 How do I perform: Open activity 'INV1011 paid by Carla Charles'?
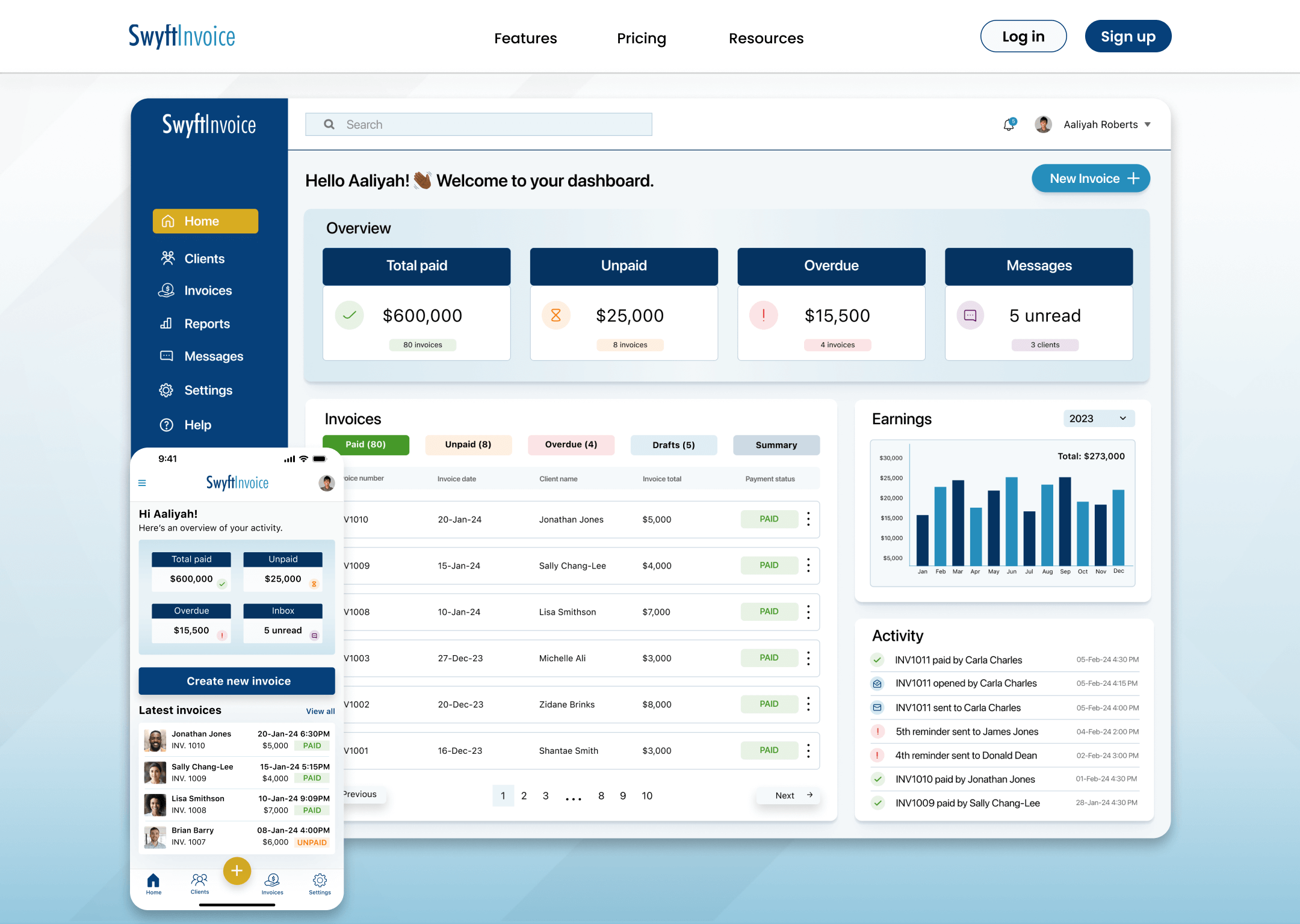pyautogui.click(x=1004, y=660)
